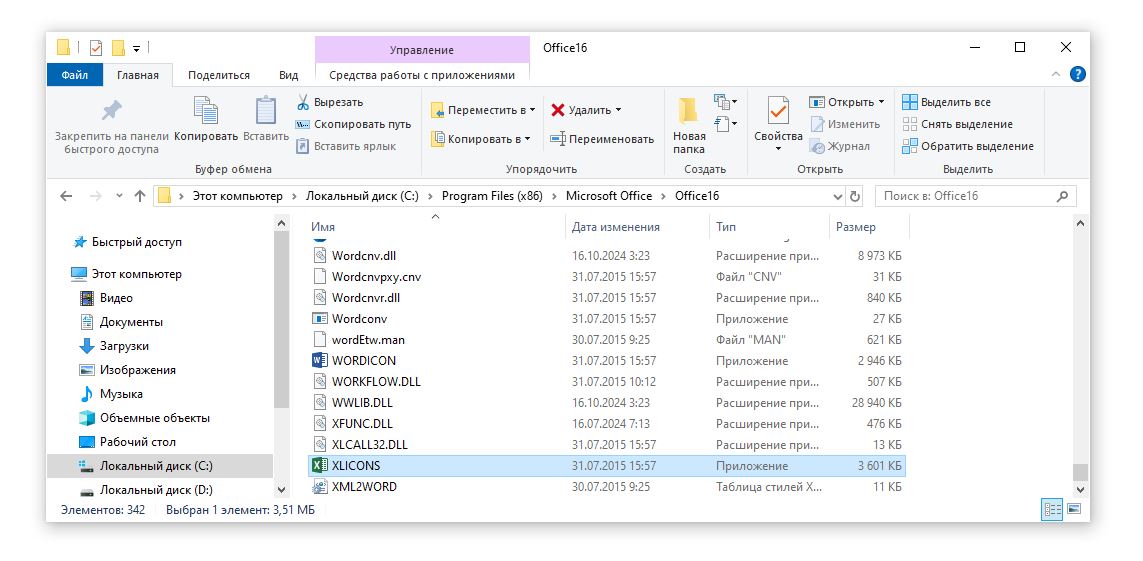Select WWLIB.DLL file
1143x561 pixels.
(x=606, y=402)
